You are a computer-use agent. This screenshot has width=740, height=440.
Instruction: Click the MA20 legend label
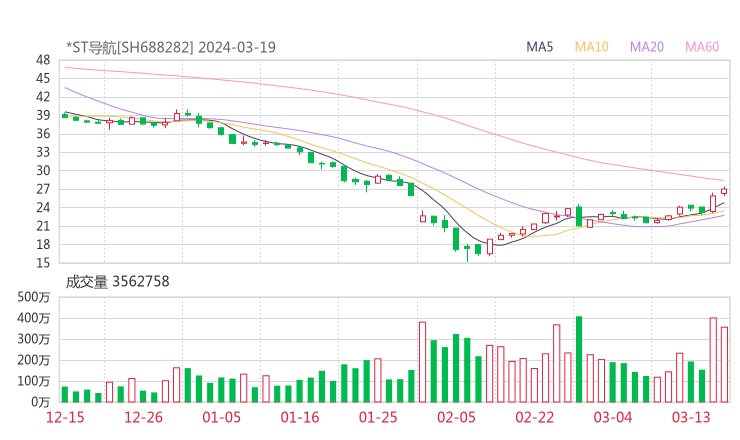(x=647, y=47)
